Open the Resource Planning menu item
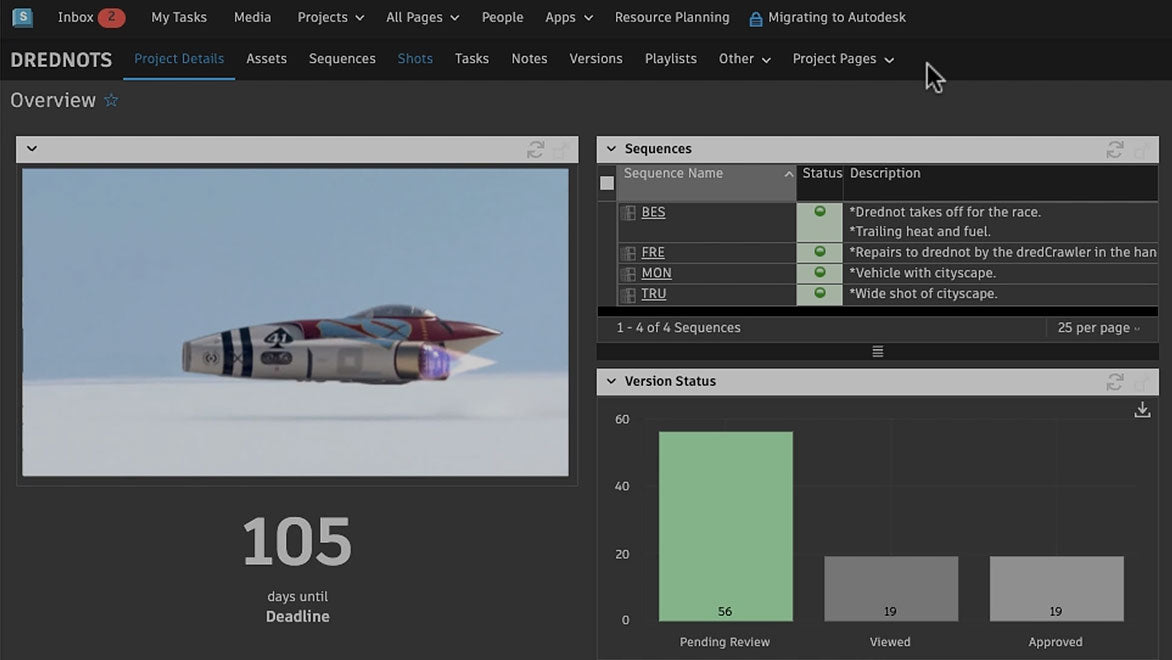Screen dimensions: 1172x660 pos(671,18)
